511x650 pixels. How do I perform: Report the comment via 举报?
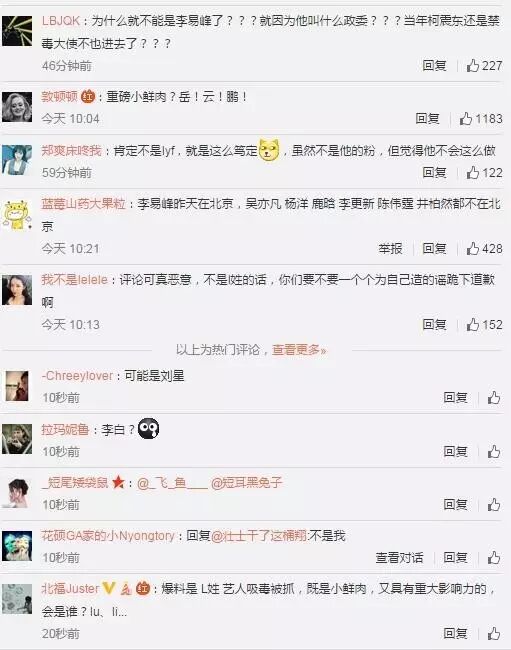click(x=390, y=248)
